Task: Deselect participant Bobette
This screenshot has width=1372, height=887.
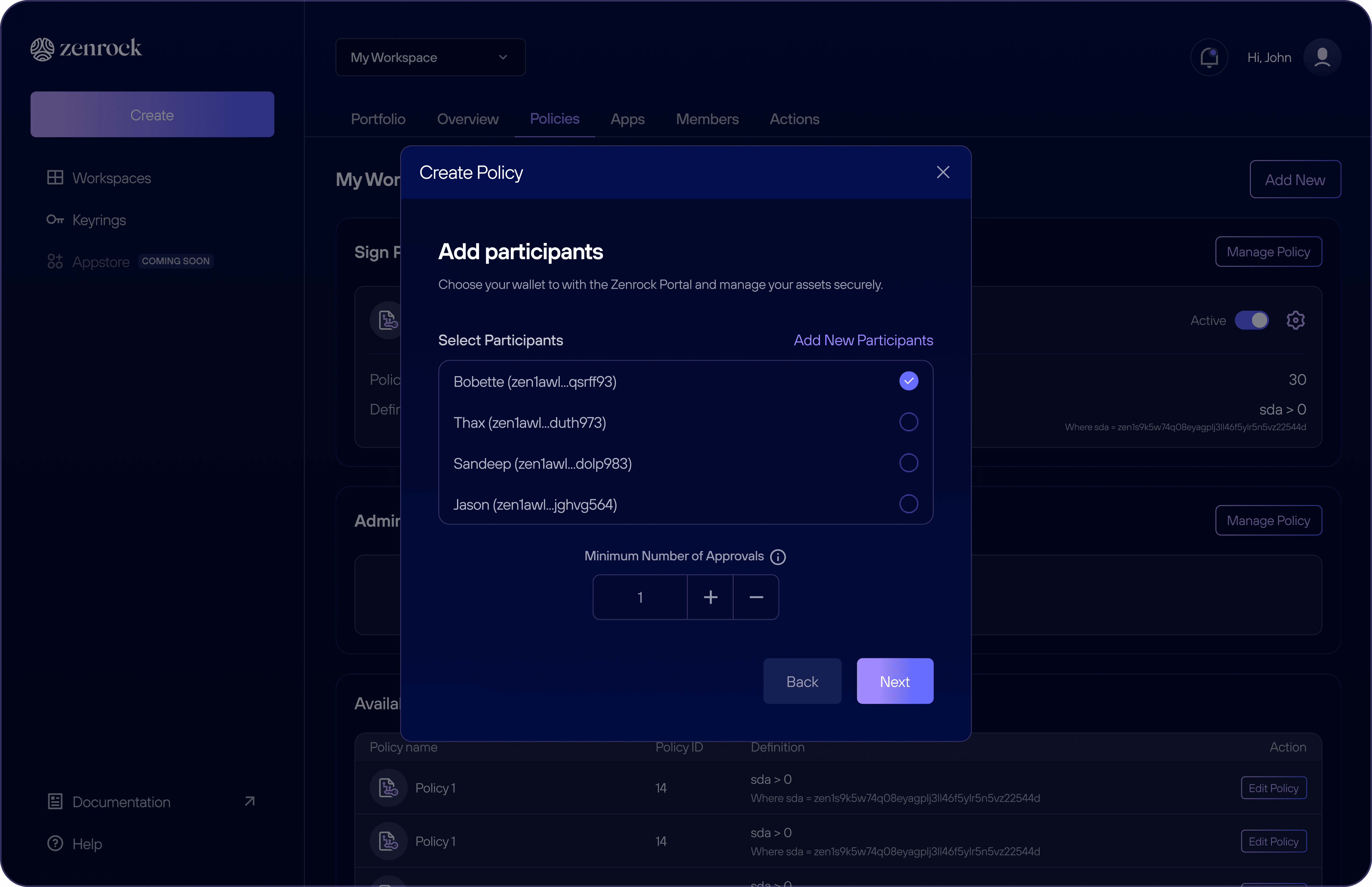Action: [908, 381]
